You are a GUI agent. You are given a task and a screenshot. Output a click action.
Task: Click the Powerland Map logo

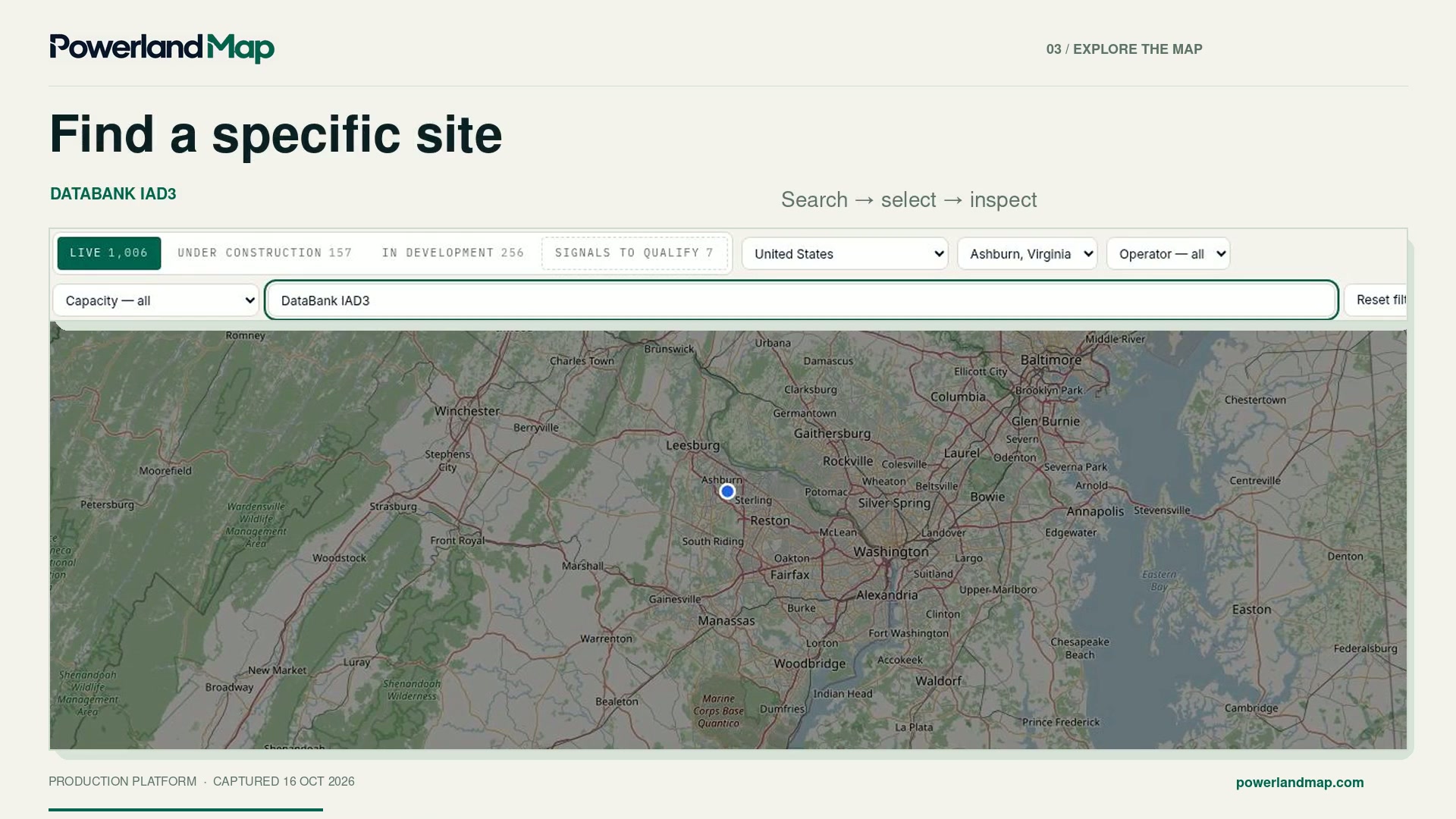pyautogui.click(x=162, y=49)
